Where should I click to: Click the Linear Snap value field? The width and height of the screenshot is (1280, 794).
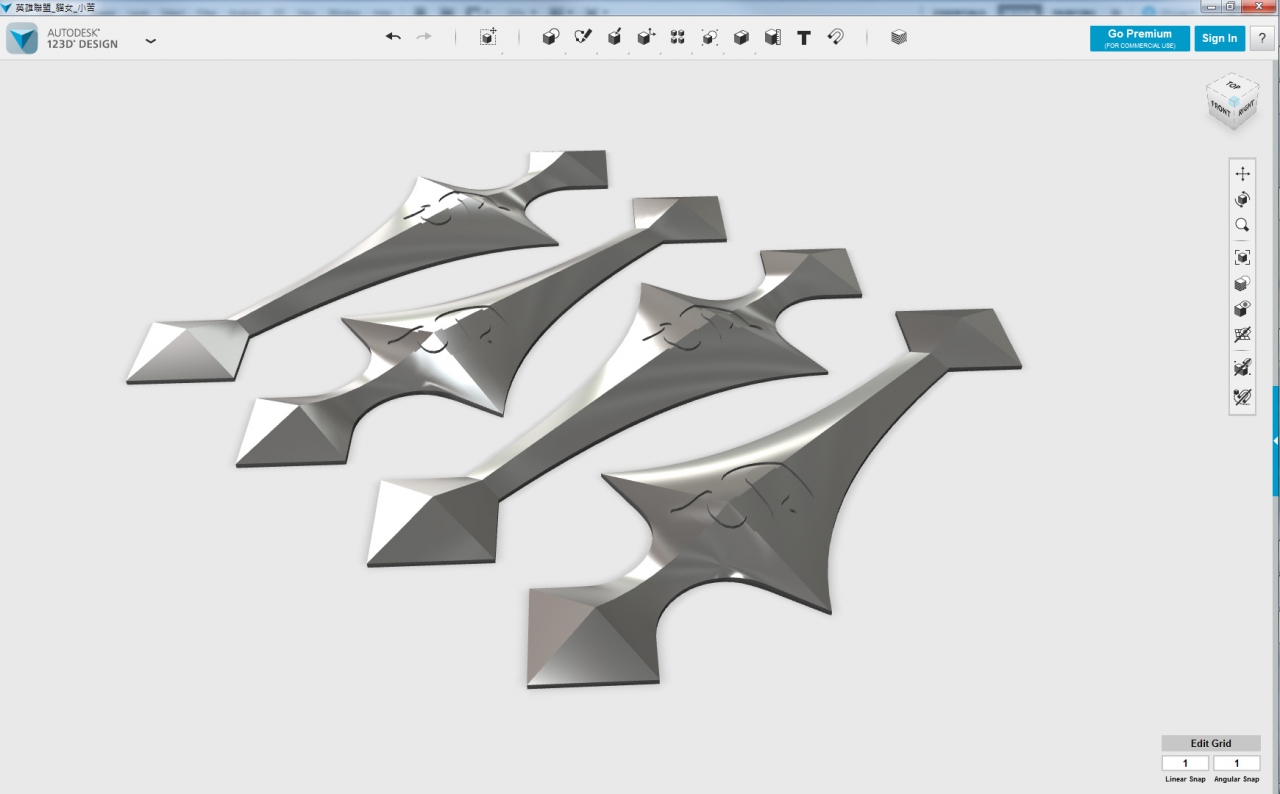(1185, 763)
